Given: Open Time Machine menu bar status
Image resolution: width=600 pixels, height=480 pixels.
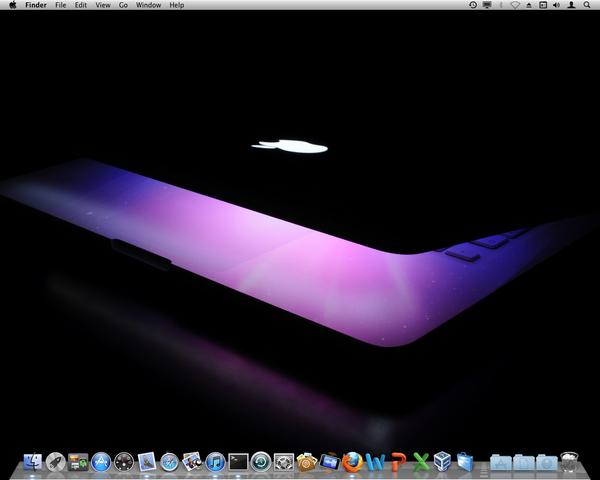Looking at the screenshot, I should tap(473, 5).
